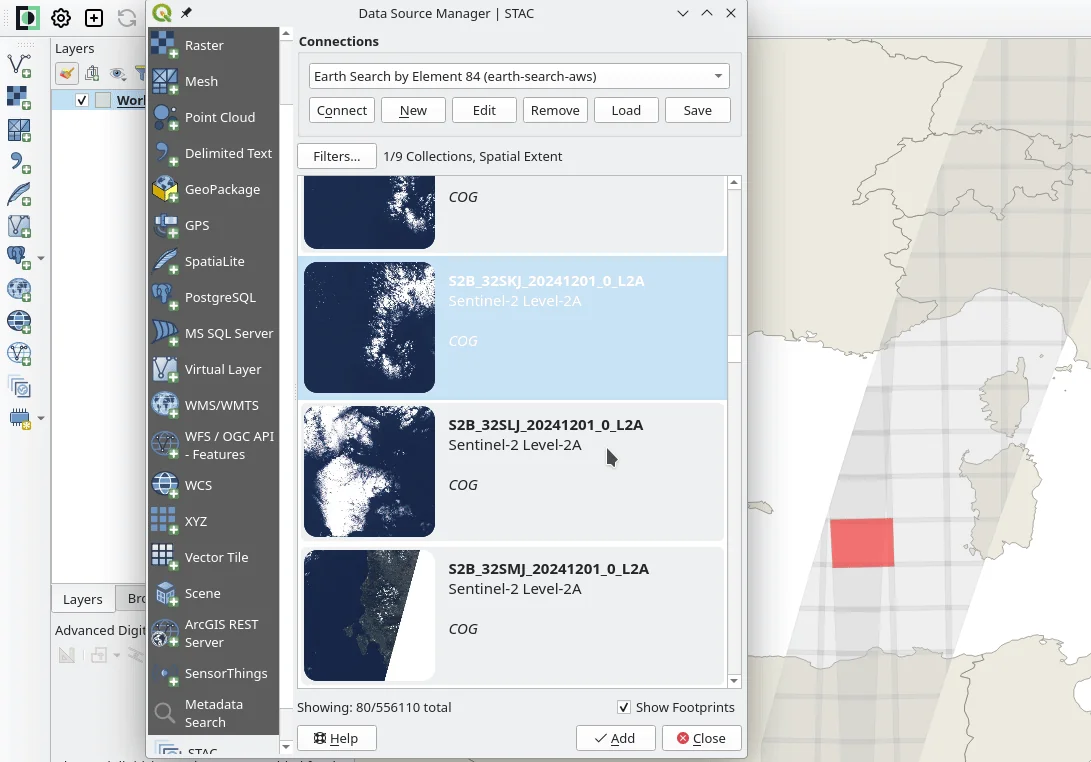
Task: Click the red footprint on the map
Action: [861, 543]
